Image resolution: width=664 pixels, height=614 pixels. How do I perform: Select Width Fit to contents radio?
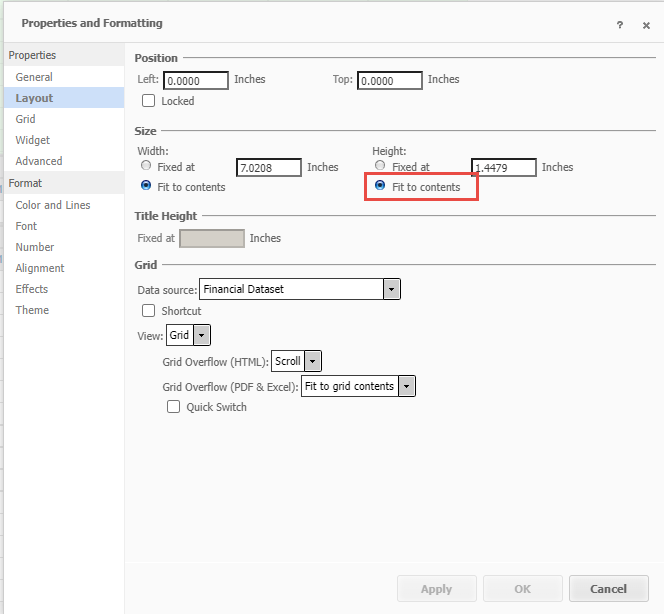tap(146, 185)
